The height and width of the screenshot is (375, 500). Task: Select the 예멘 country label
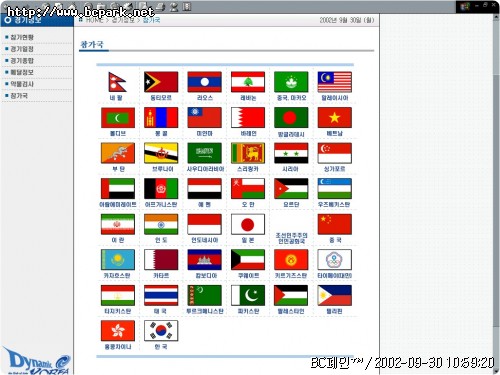click(204, 204)
